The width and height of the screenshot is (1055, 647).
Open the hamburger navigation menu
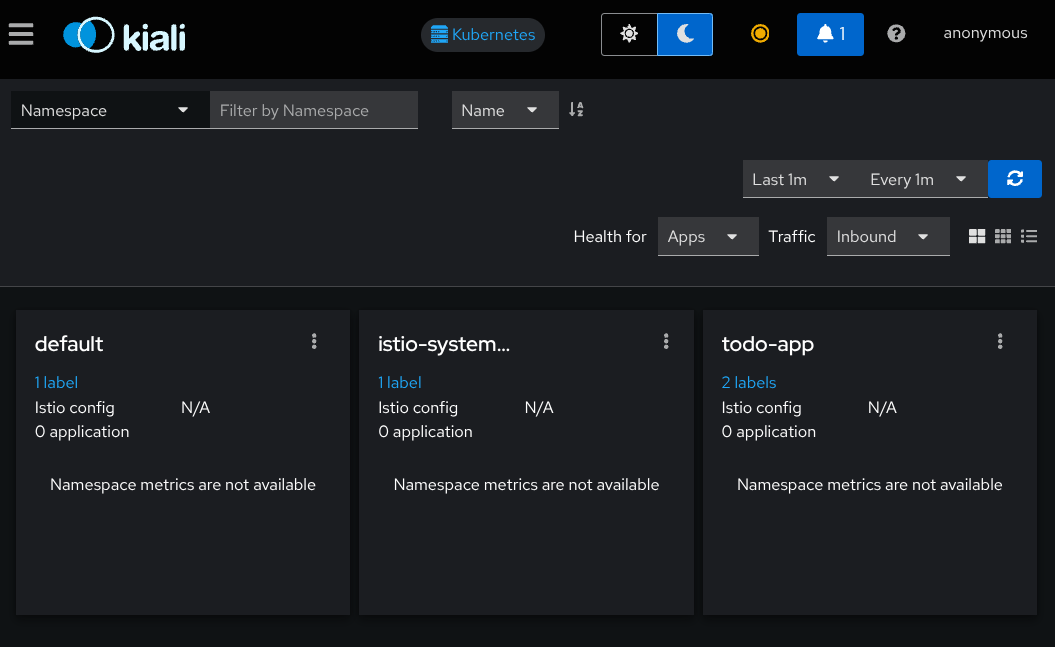pyautogui.click(x=21, y=34)
